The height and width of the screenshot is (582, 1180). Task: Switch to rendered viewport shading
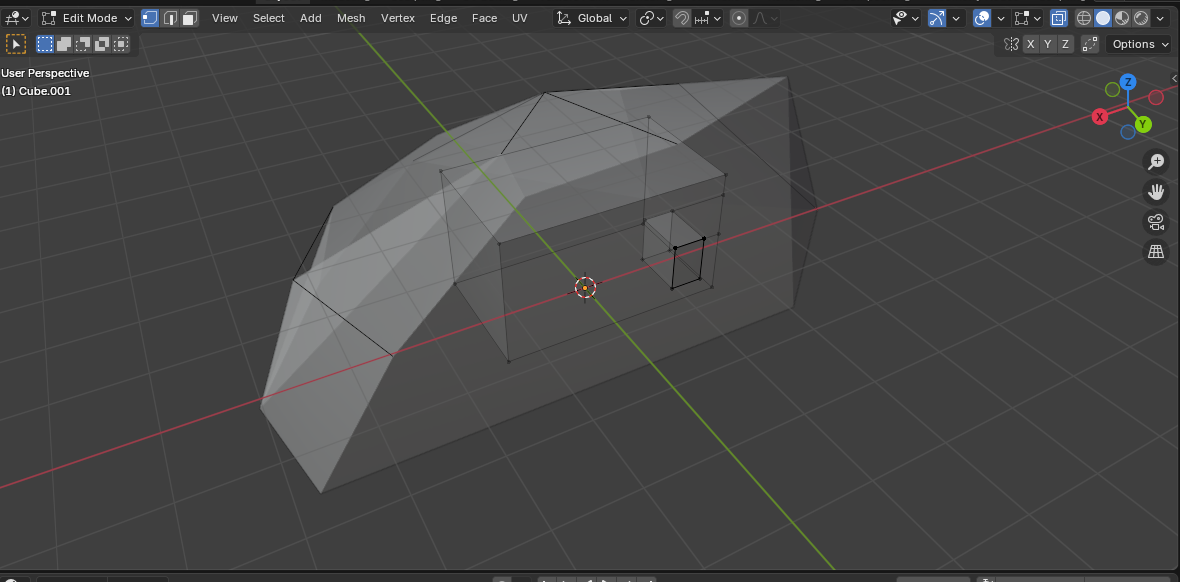[x=1141, y=18]
